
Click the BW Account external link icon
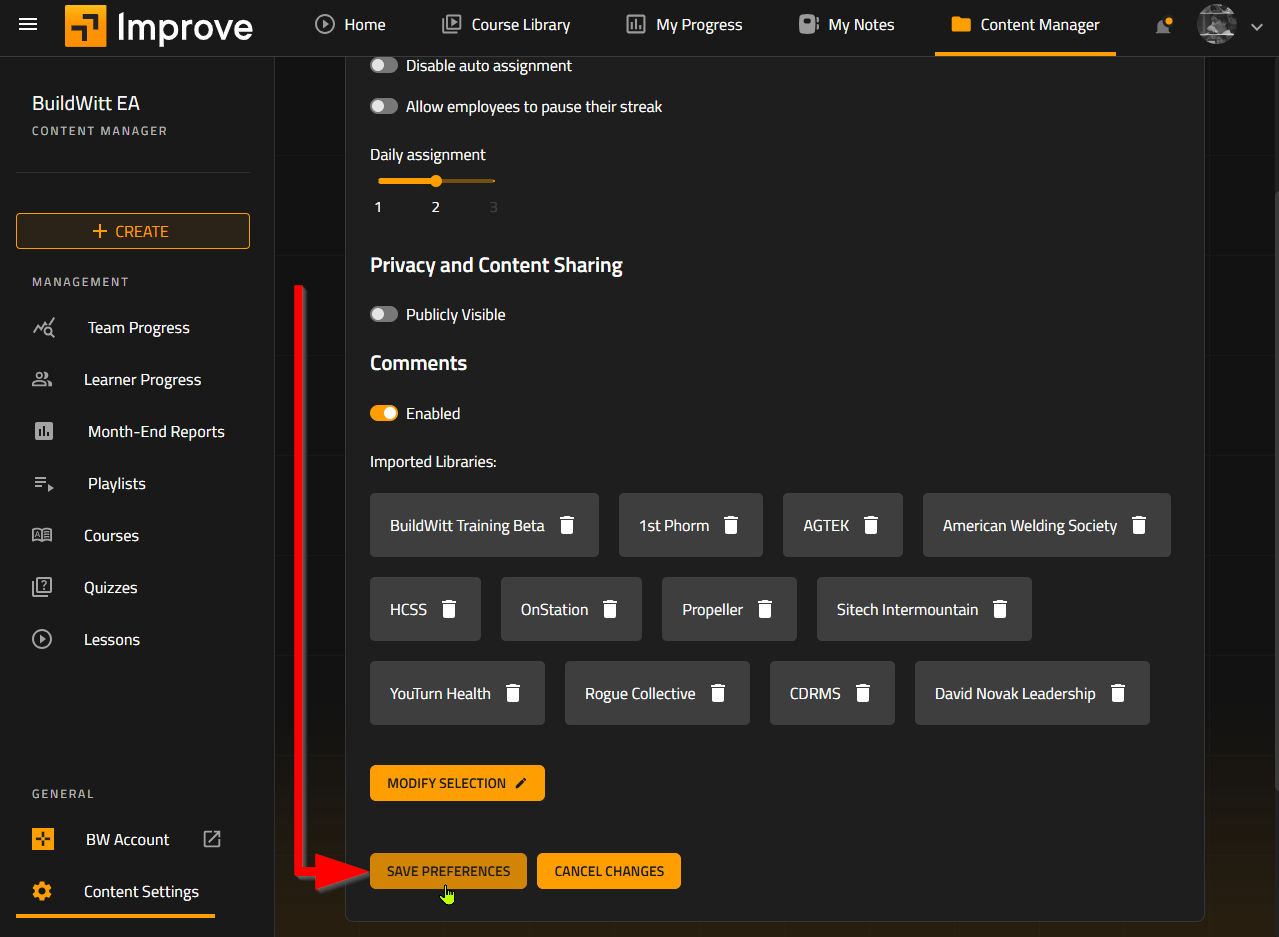click(x=212, y=839)
